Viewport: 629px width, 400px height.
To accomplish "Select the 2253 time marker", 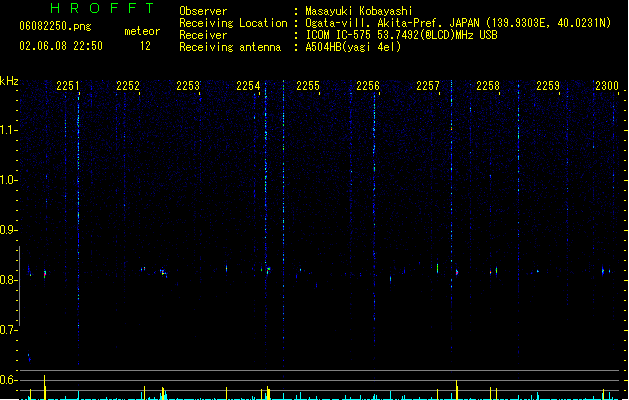I will click(x=188, y=86).
